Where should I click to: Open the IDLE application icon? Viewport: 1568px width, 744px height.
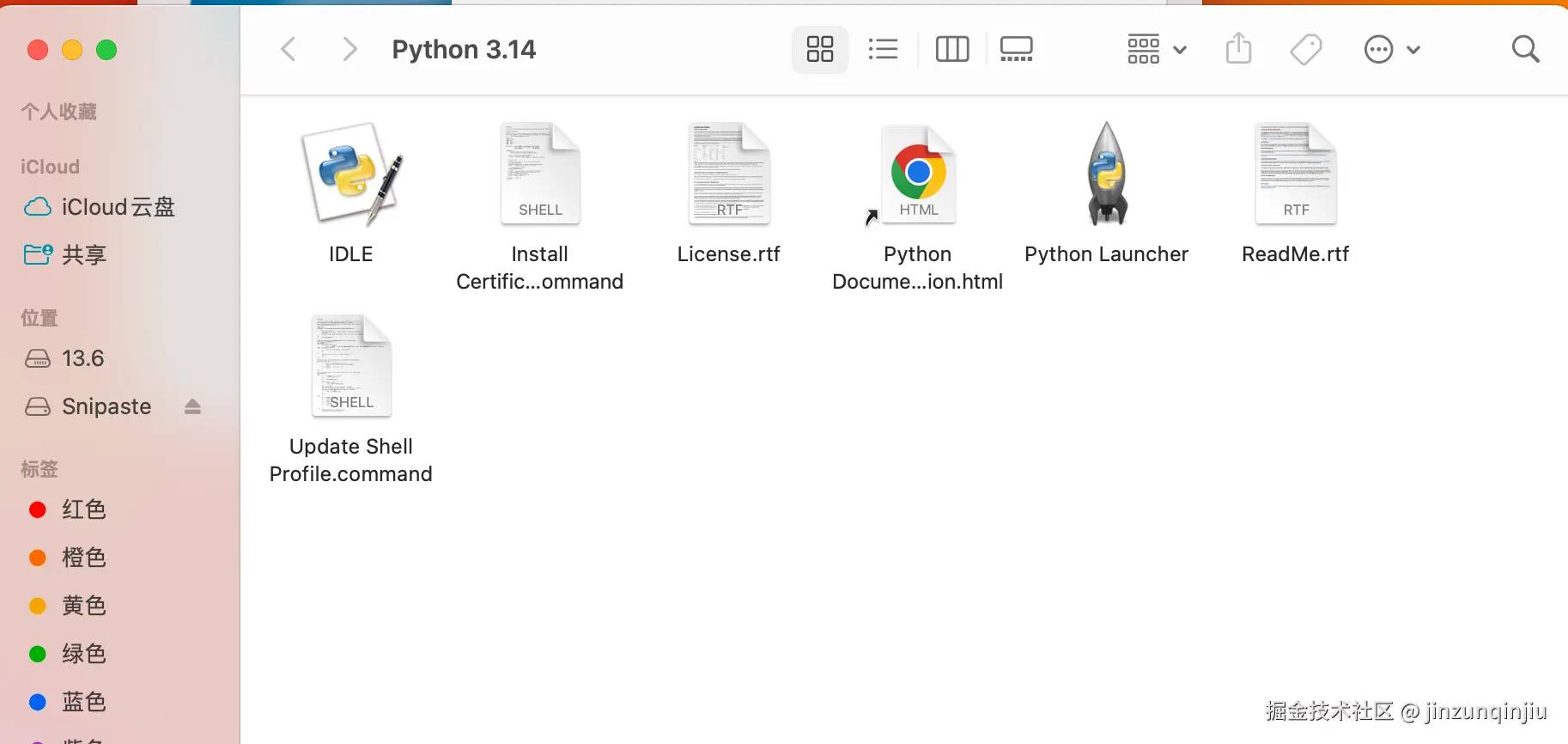coord(351,174)
